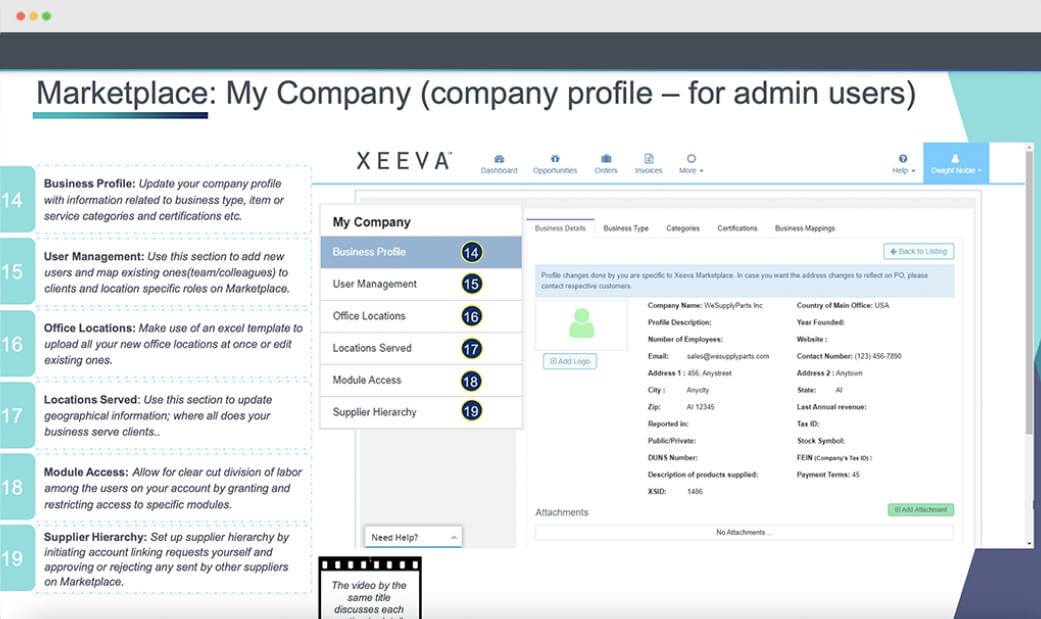The image size is (1041, 619).
Task: Click the Address 1 456, Anystreet value
Action: pyautogui.click(x=709, y=373)
